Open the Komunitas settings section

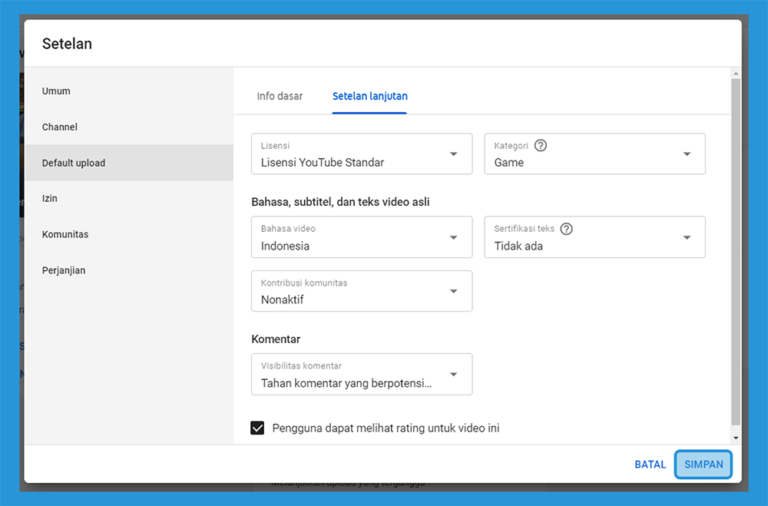tap(129, 234)
